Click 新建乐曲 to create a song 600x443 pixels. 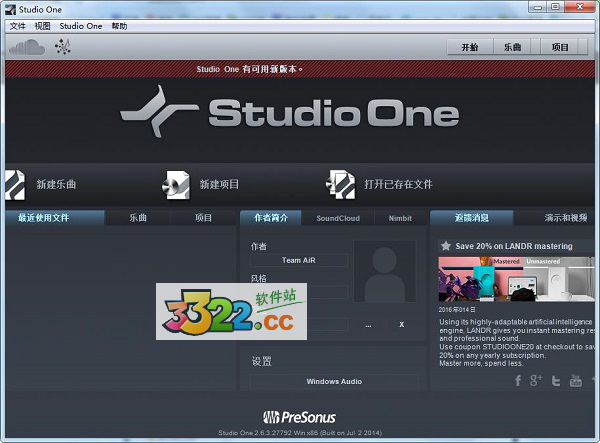point(56,184)
